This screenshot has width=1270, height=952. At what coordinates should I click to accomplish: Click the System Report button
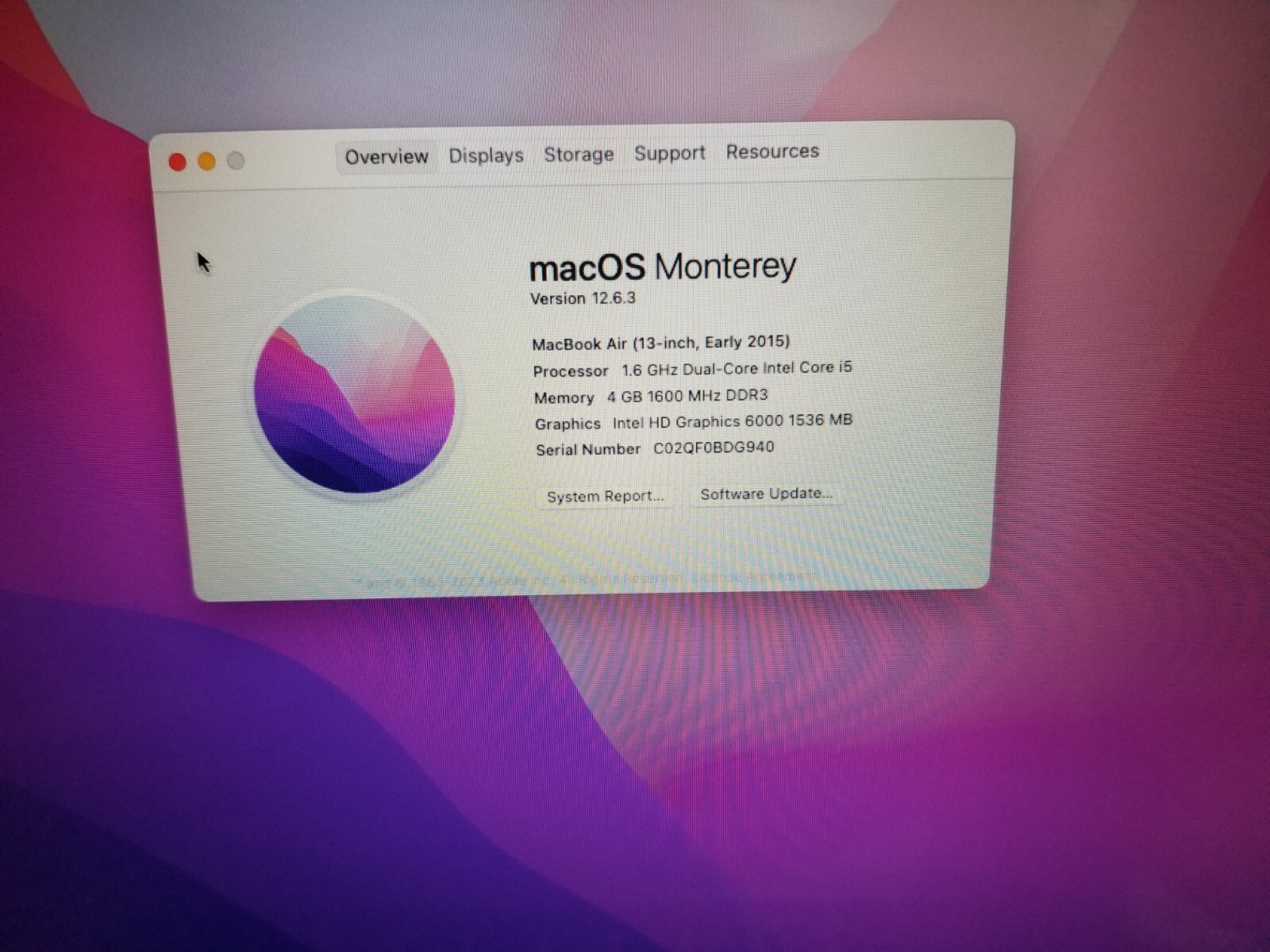tap(605, 497)
